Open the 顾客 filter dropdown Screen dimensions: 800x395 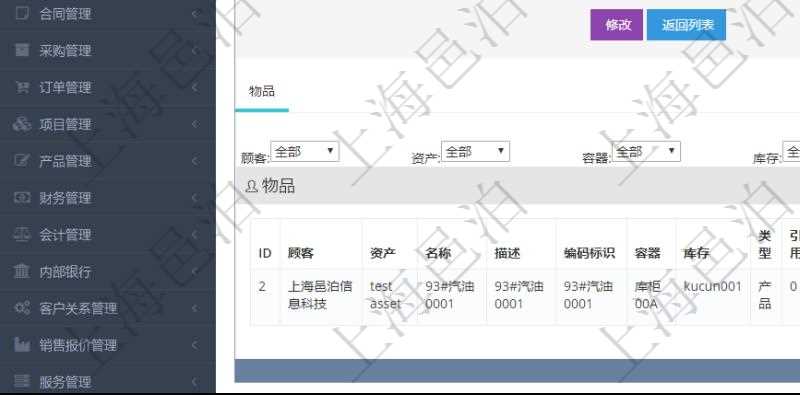point(305,152)
